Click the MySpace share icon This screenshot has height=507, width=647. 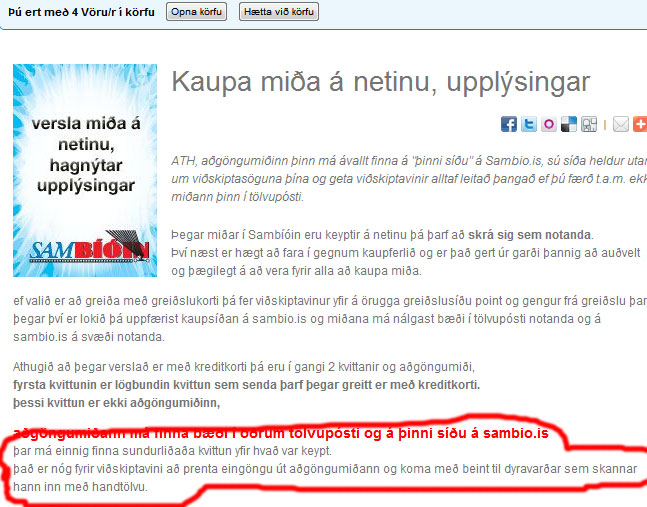[589, 124]
